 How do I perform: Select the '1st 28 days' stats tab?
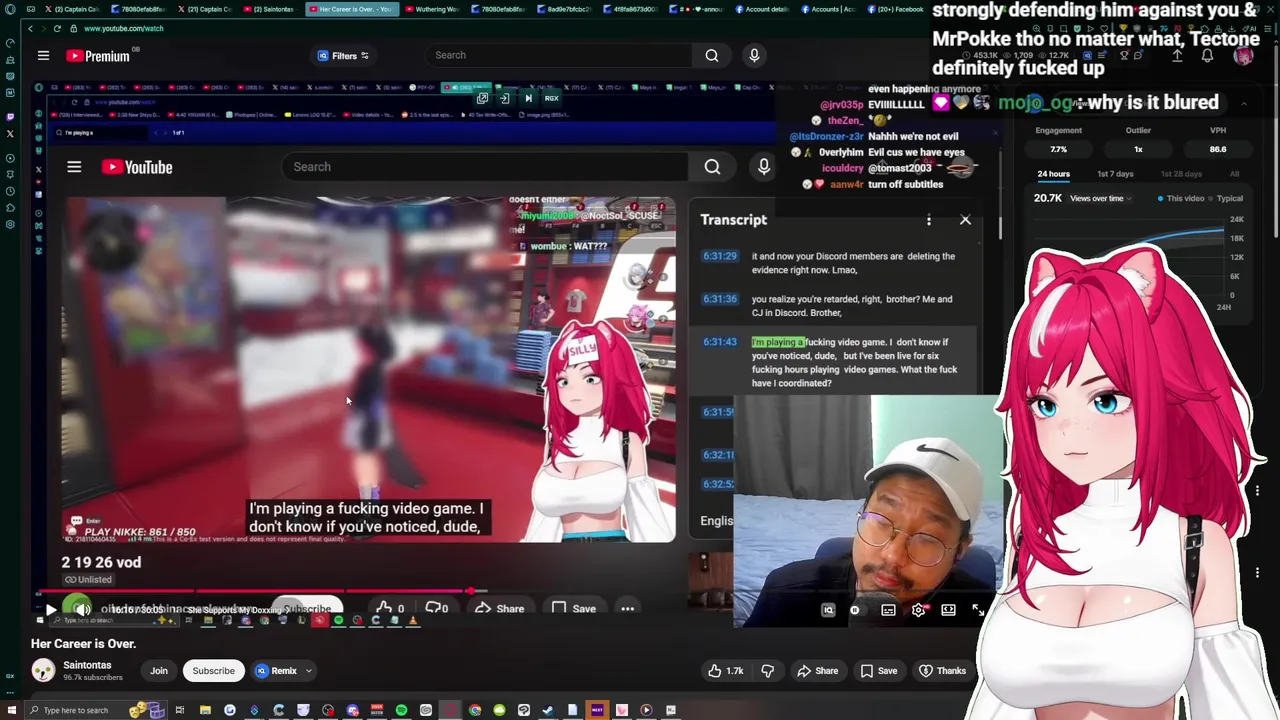[x=1181, y=174]
